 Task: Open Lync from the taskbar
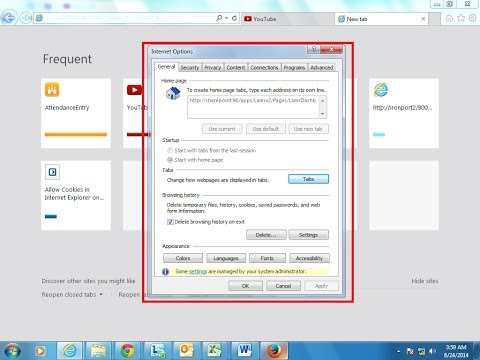tap(157, 351)
